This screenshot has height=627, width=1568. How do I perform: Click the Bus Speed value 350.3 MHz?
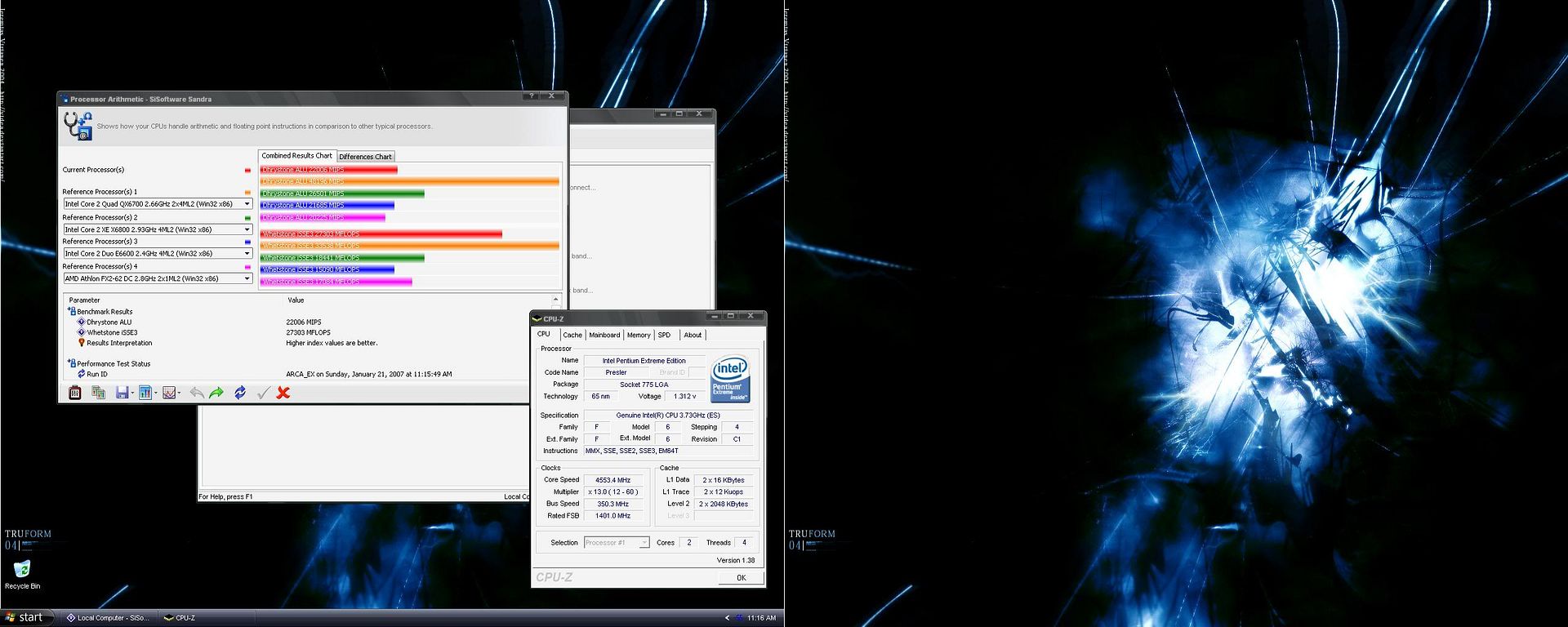(x=612, y=505)
